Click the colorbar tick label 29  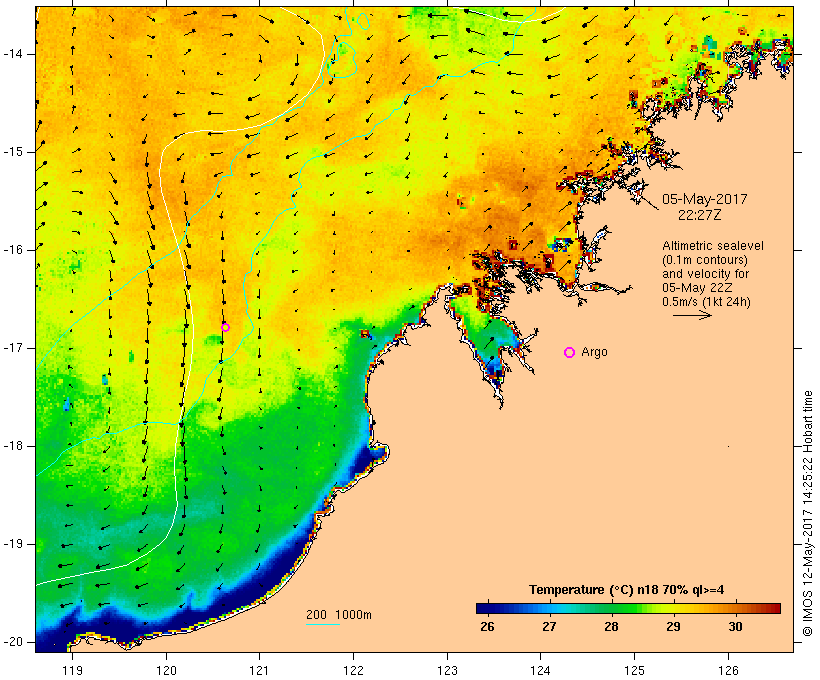pos(673,627)
